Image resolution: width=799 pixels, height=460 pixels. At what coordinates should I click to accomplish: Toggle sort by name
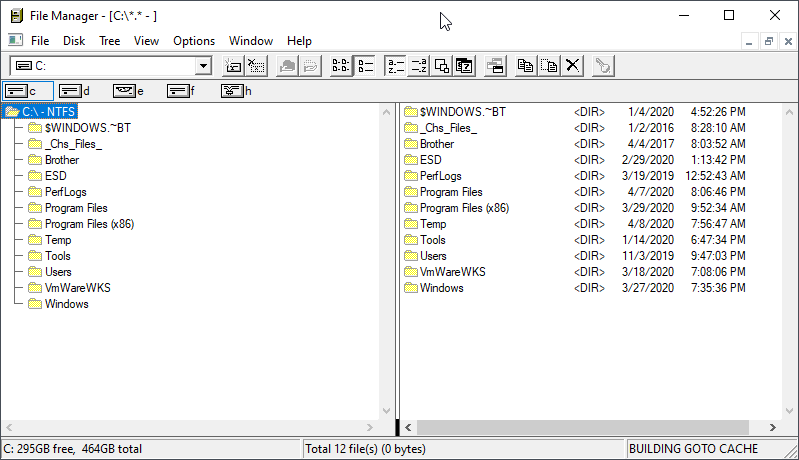[x=395, y=66]
